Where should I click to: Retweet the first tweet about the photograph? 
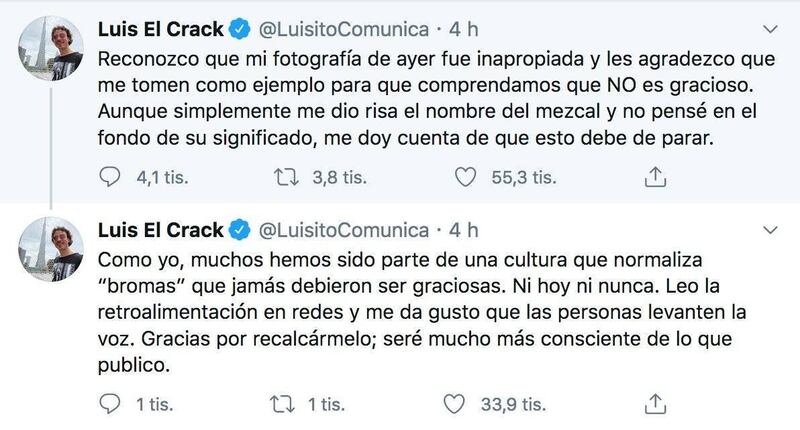pyautogui.click(x=286, y=177)
